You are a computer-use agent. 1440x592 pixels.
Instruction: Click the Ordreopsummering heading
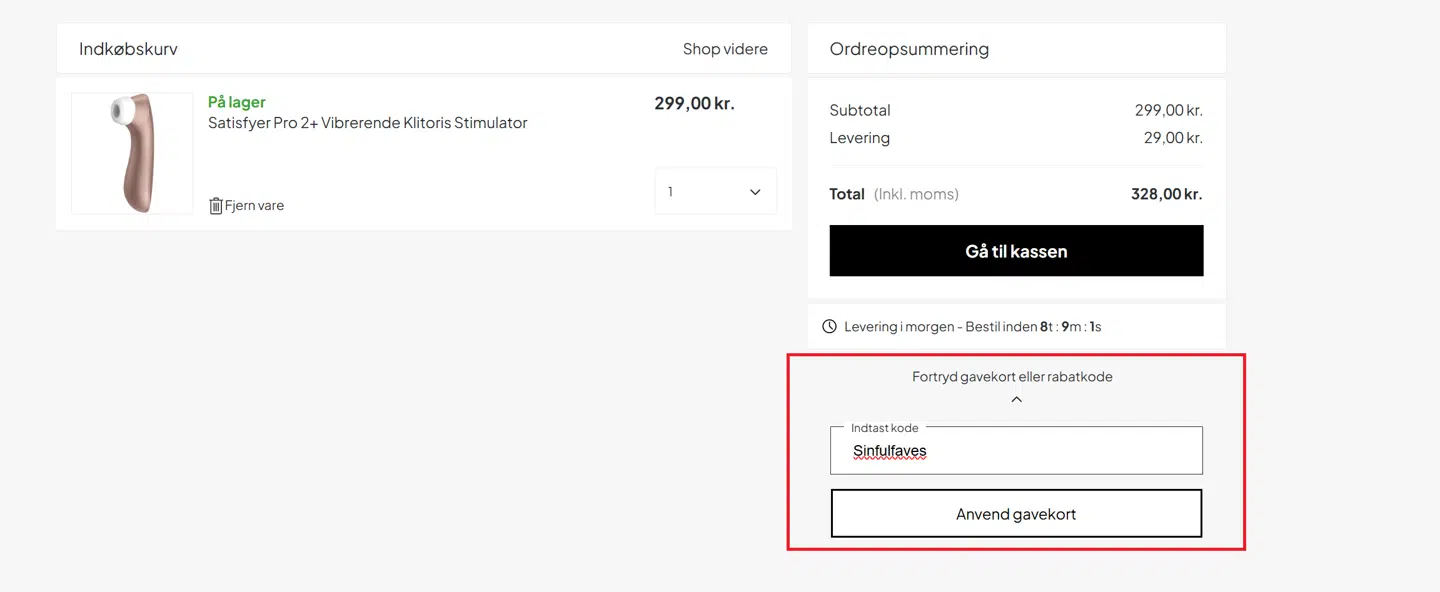pos(909,49)
